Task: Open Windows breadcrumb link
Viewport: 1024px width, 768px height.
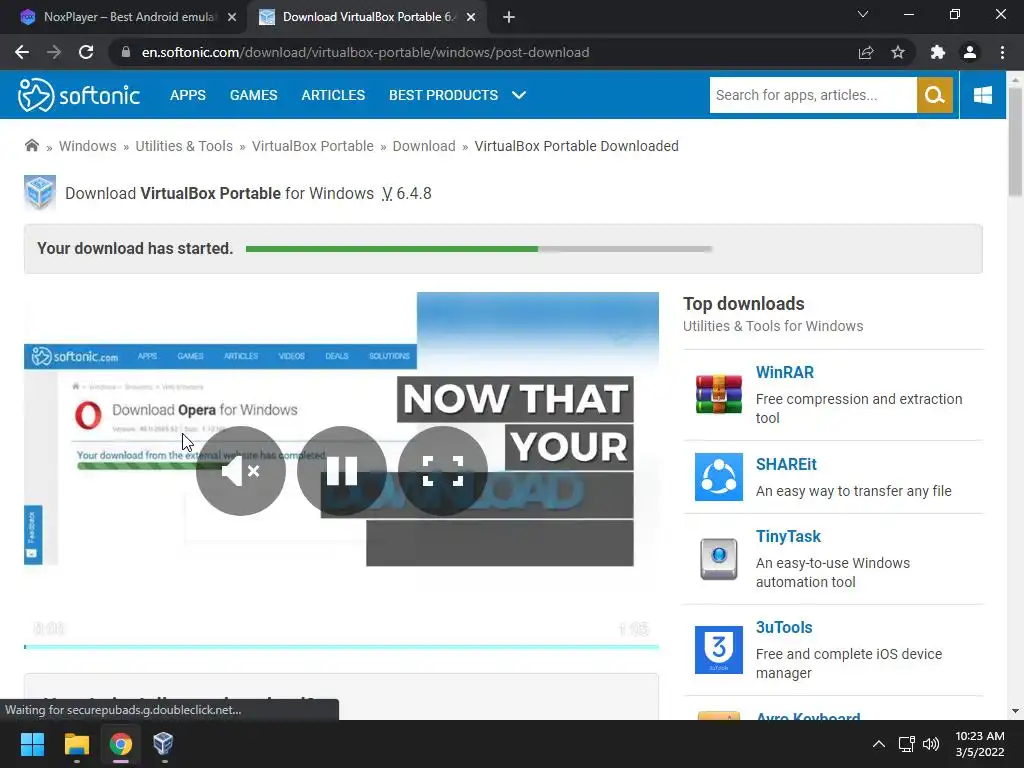Action: pyautogui.click(x=88, y=146)
